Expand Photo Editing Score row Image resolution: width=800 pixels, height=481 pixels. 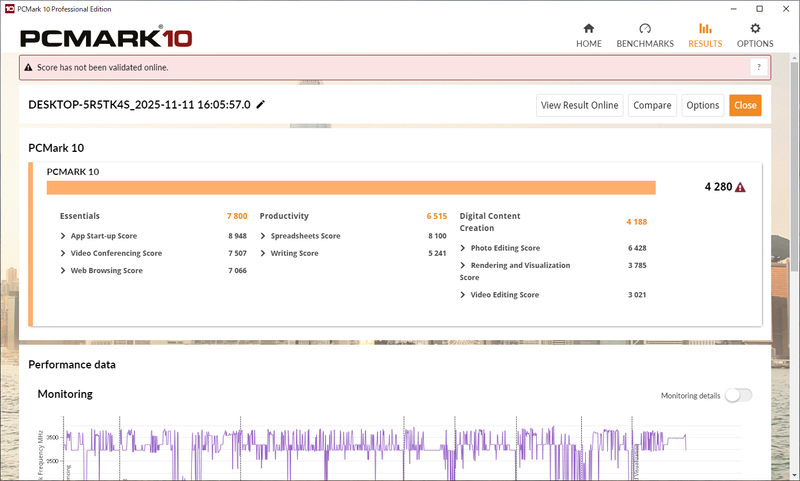pyautogui.click(x=463, y=248)
